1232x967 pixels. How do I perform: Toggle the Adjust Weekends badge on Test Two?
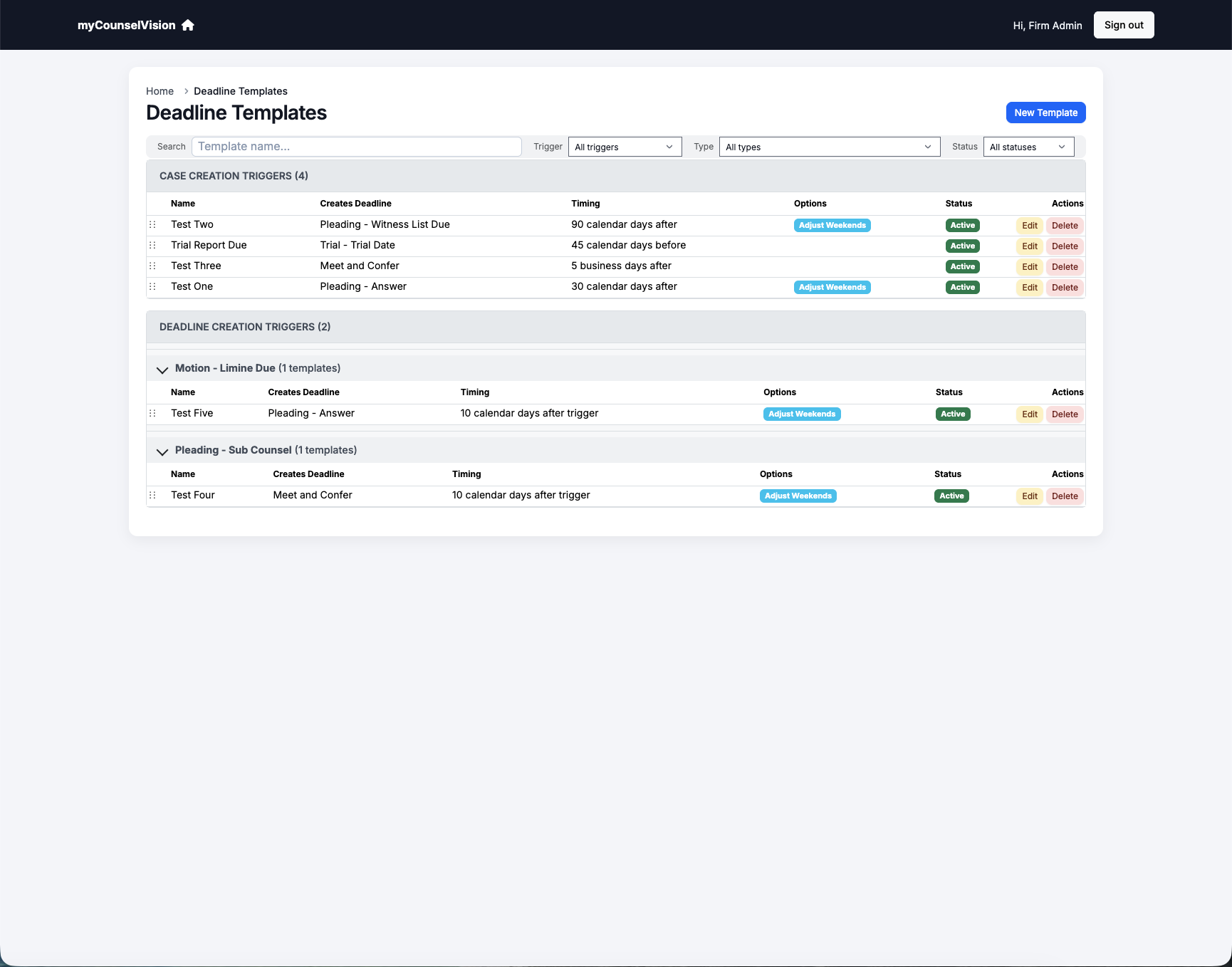click(832, 225)
